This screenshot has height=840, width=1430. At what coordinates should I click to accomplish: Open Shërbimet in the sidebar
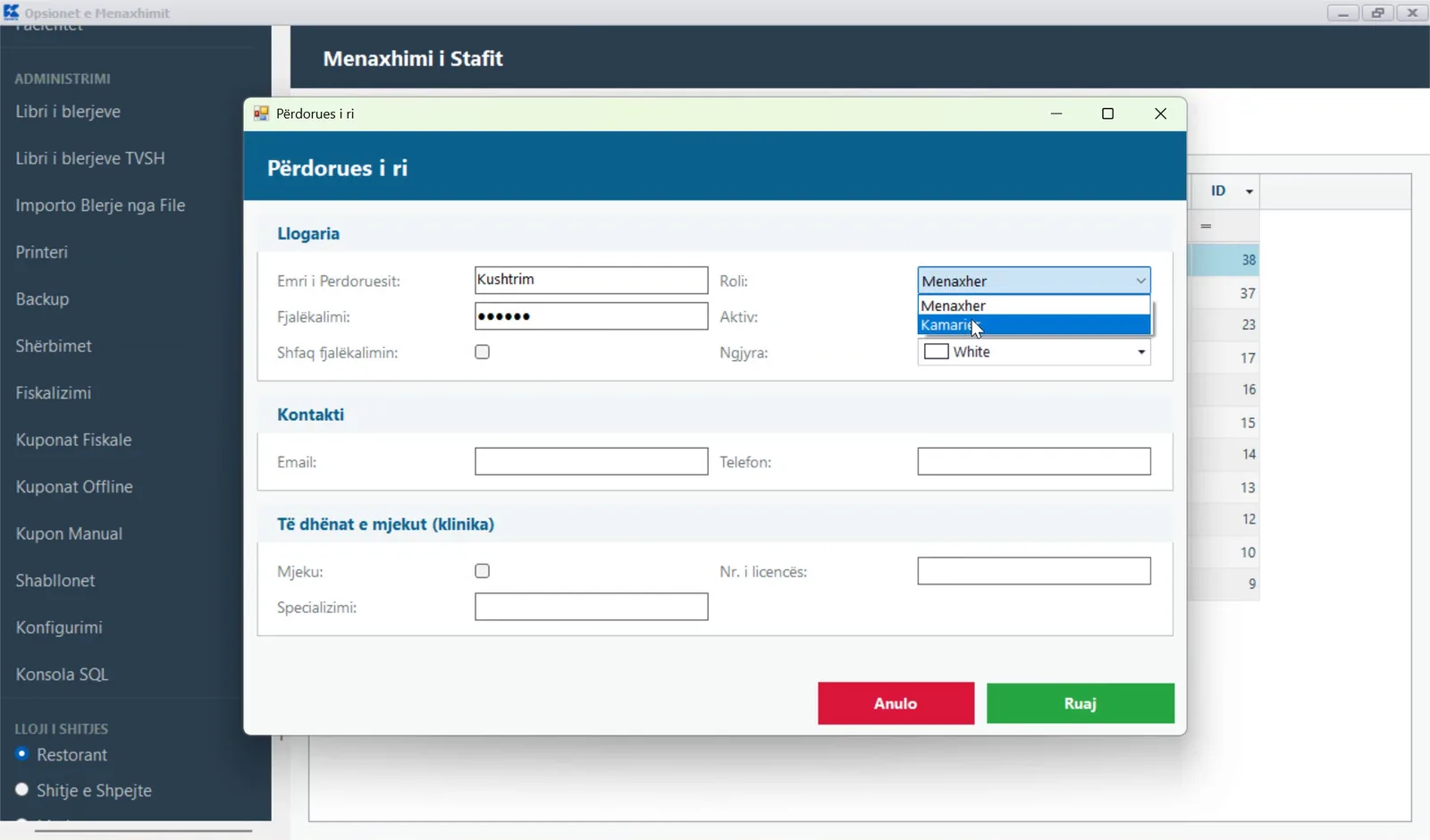click(54, 346)
